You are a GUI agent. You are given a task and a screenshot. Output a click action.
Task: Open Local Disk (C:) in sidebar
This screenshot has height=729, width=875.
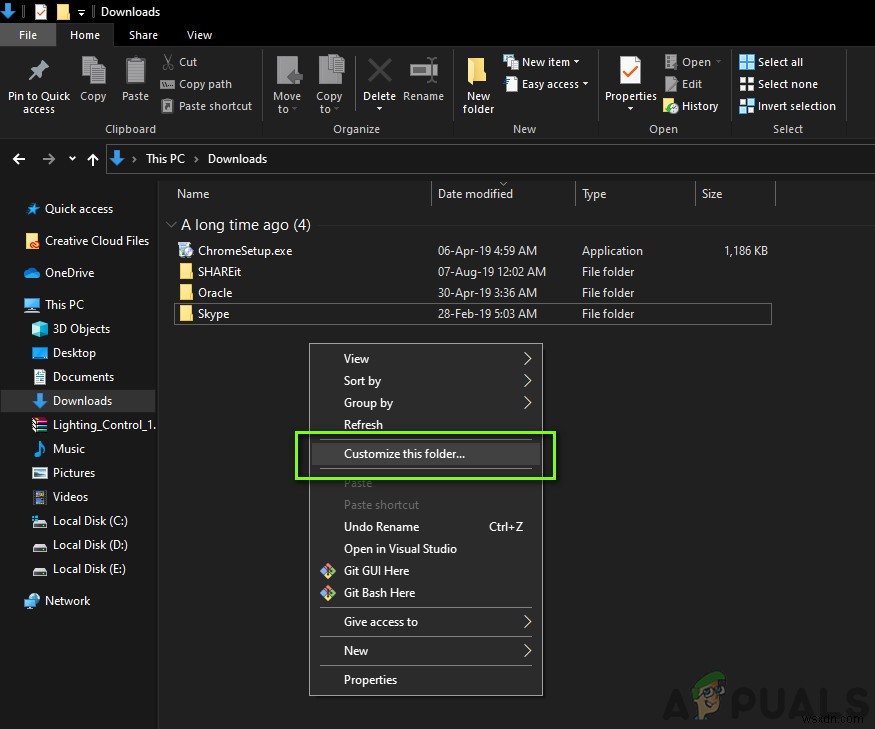pyautogui.click(x=89, y=521)
